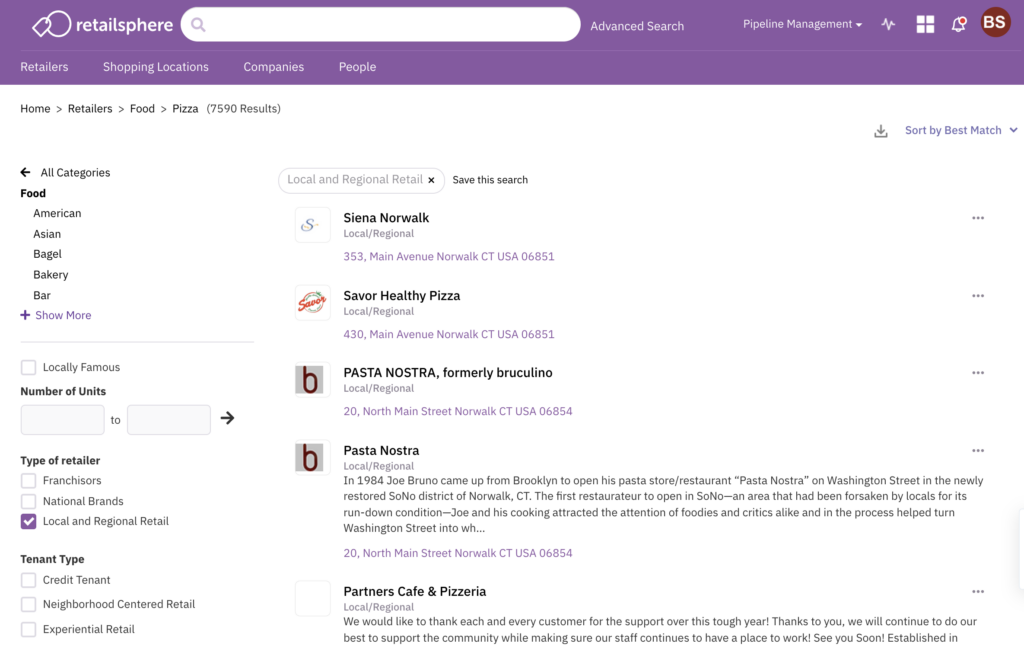Open address 430, Main Avenue Norwalk
The height and width of the screenshot is (646, 1024).
449,334
